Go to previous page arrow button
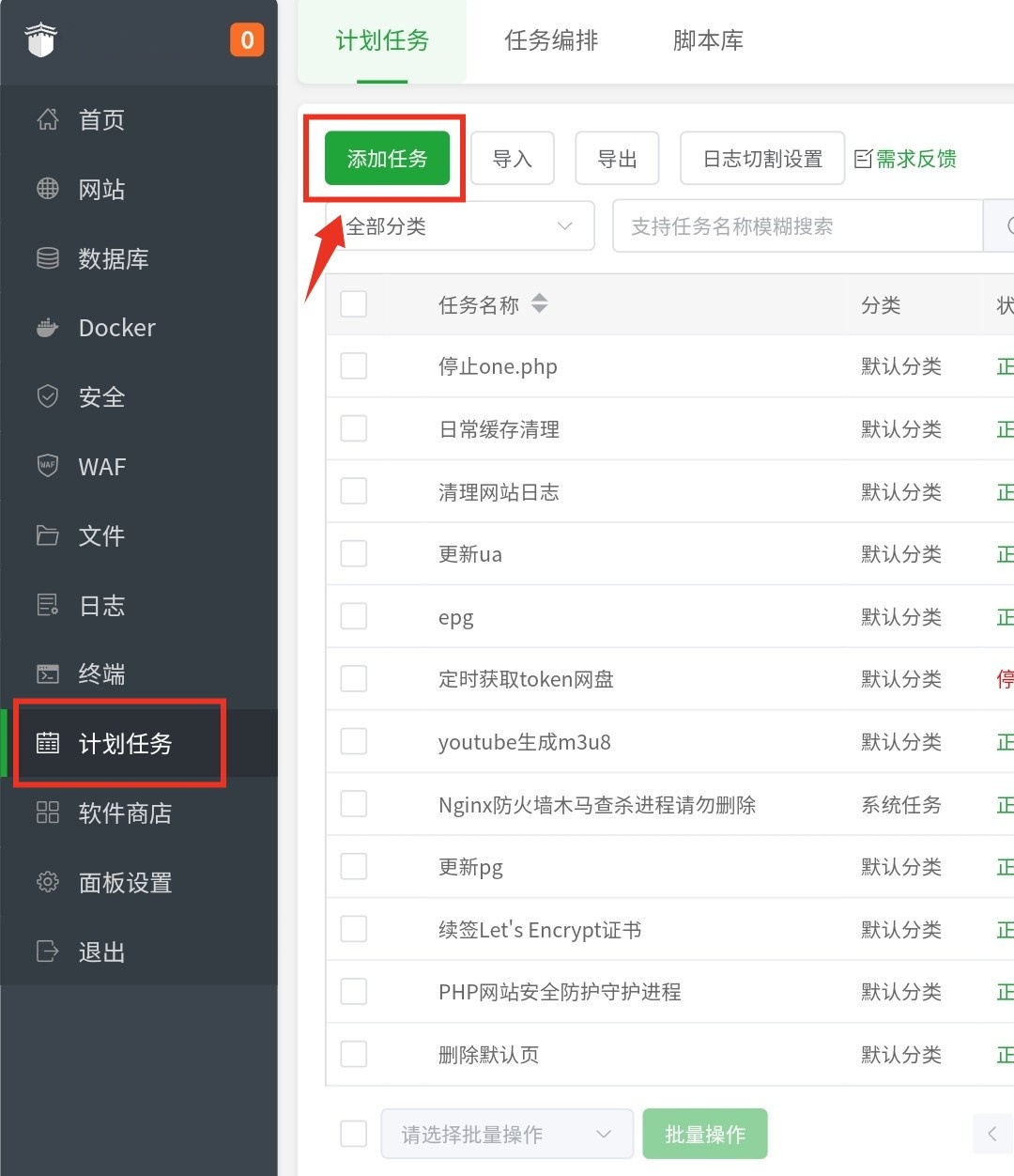The height and width of the screenshot is (1176, 1014). point(992,1134)
